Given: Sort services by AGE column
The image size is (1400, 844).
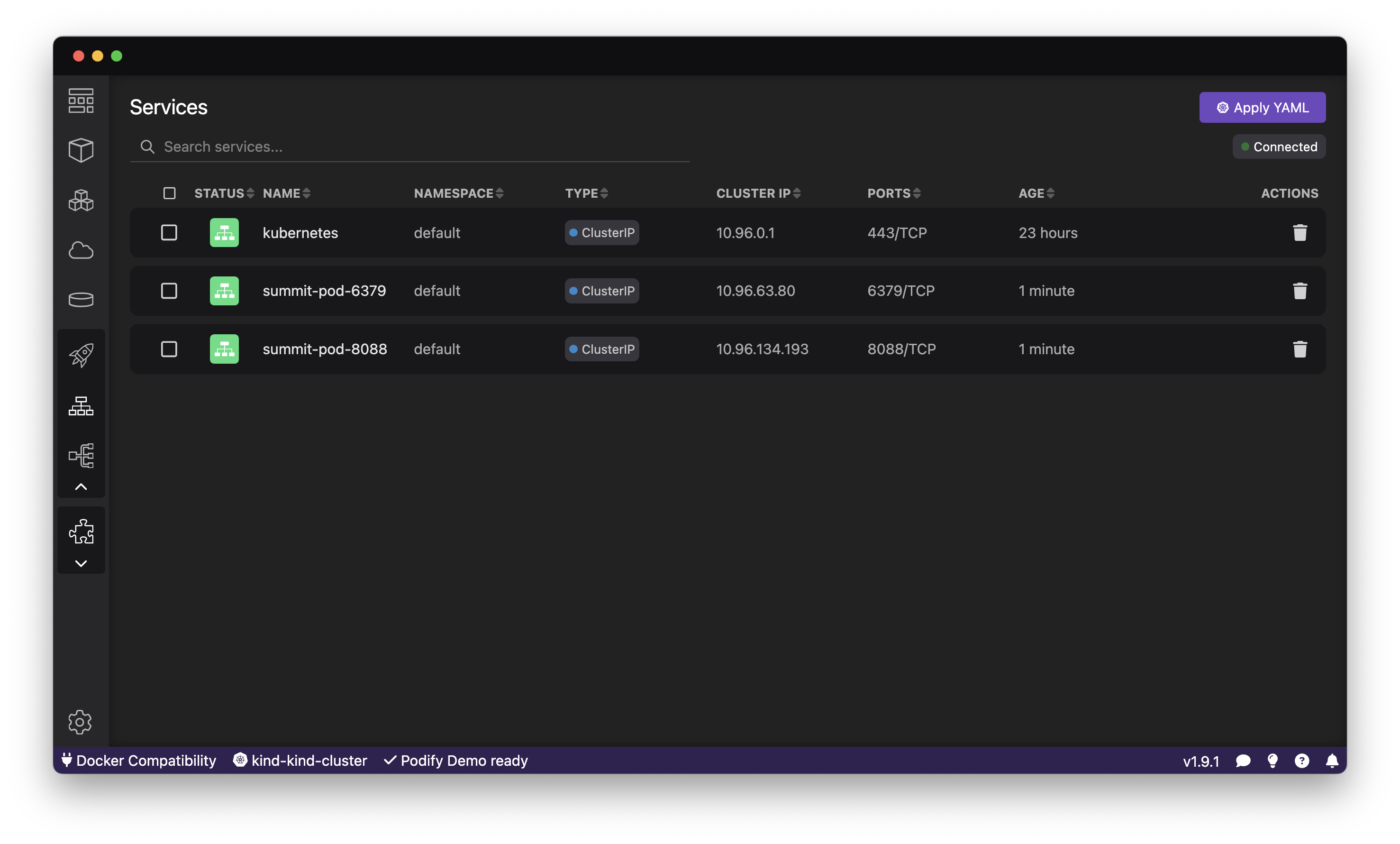Looking at the screenshot, I should [x=1036, y=193].
